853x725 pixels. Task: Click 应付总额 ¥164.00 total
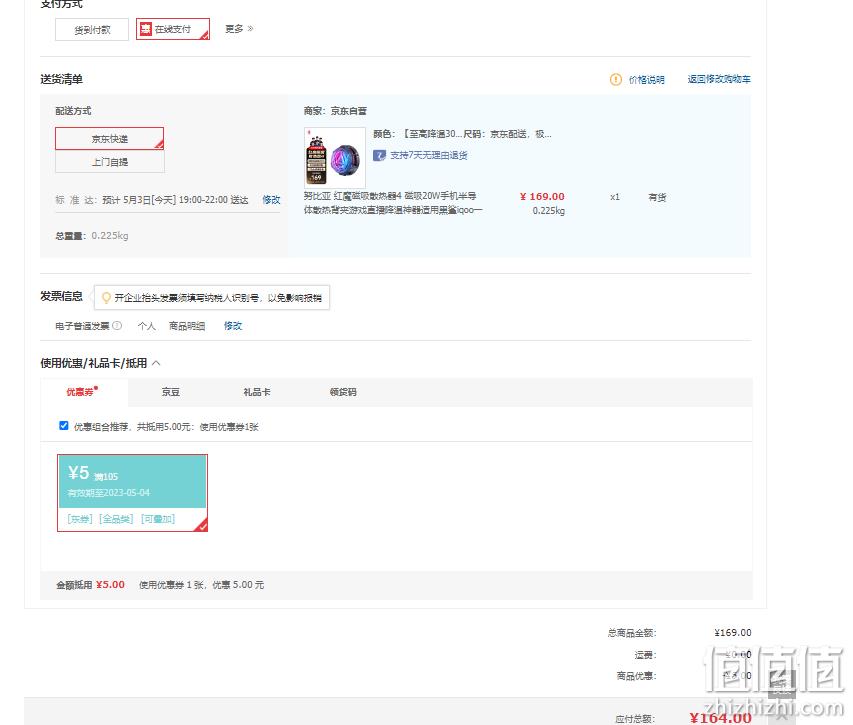tap(720, 718)
